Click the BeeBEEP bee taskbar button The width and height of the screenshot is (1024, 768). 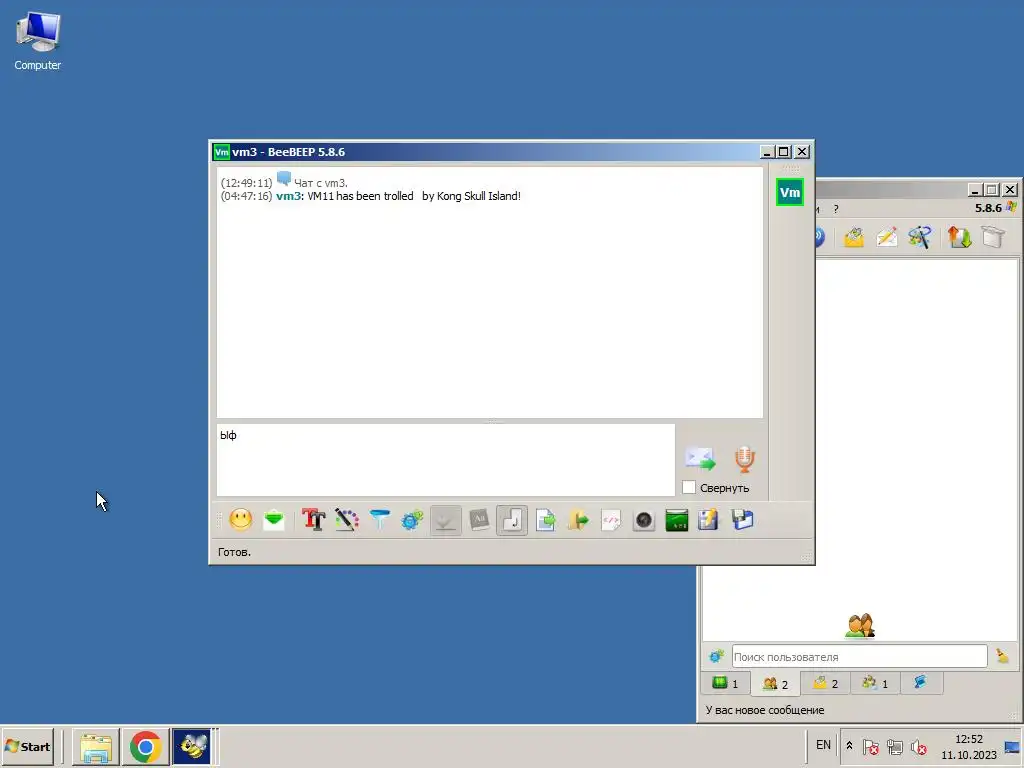tap(191, 747)
